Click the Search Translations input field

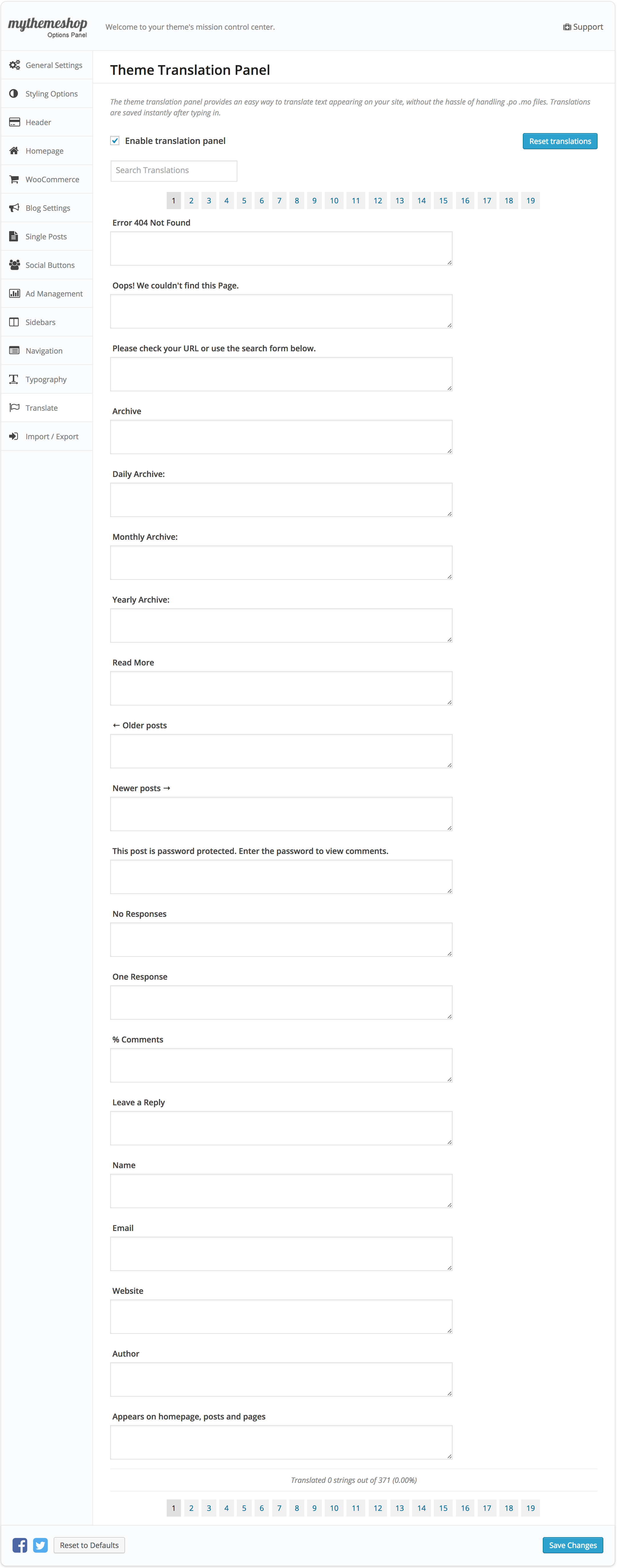point(174,171)
